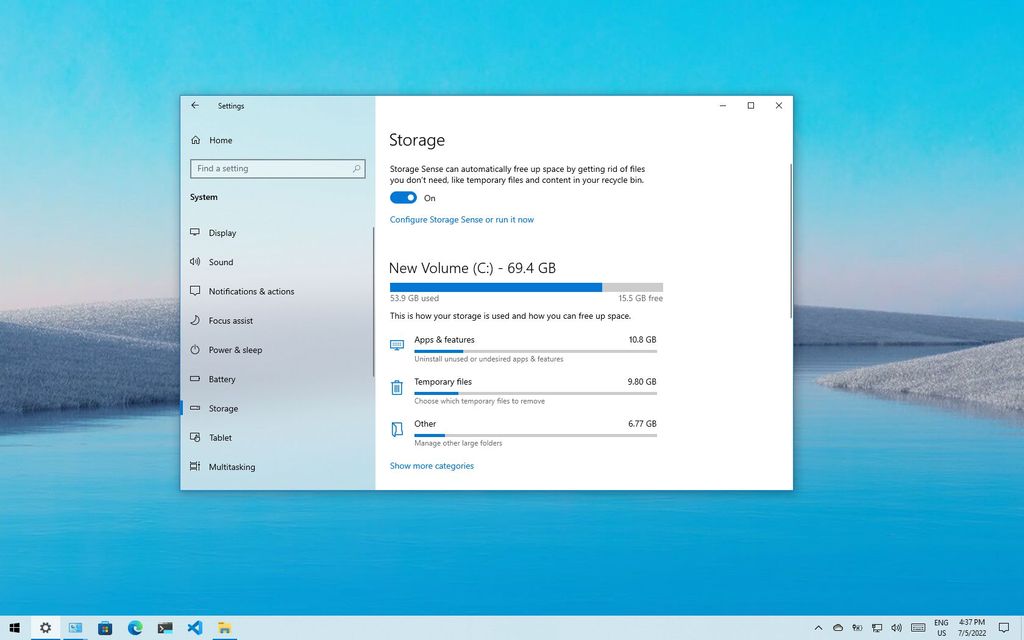Image resolution: width=1024 pixels, height=640 pixels.
Task: Open Microsoft Edge from the taskbar
Action: coord(134,629)
